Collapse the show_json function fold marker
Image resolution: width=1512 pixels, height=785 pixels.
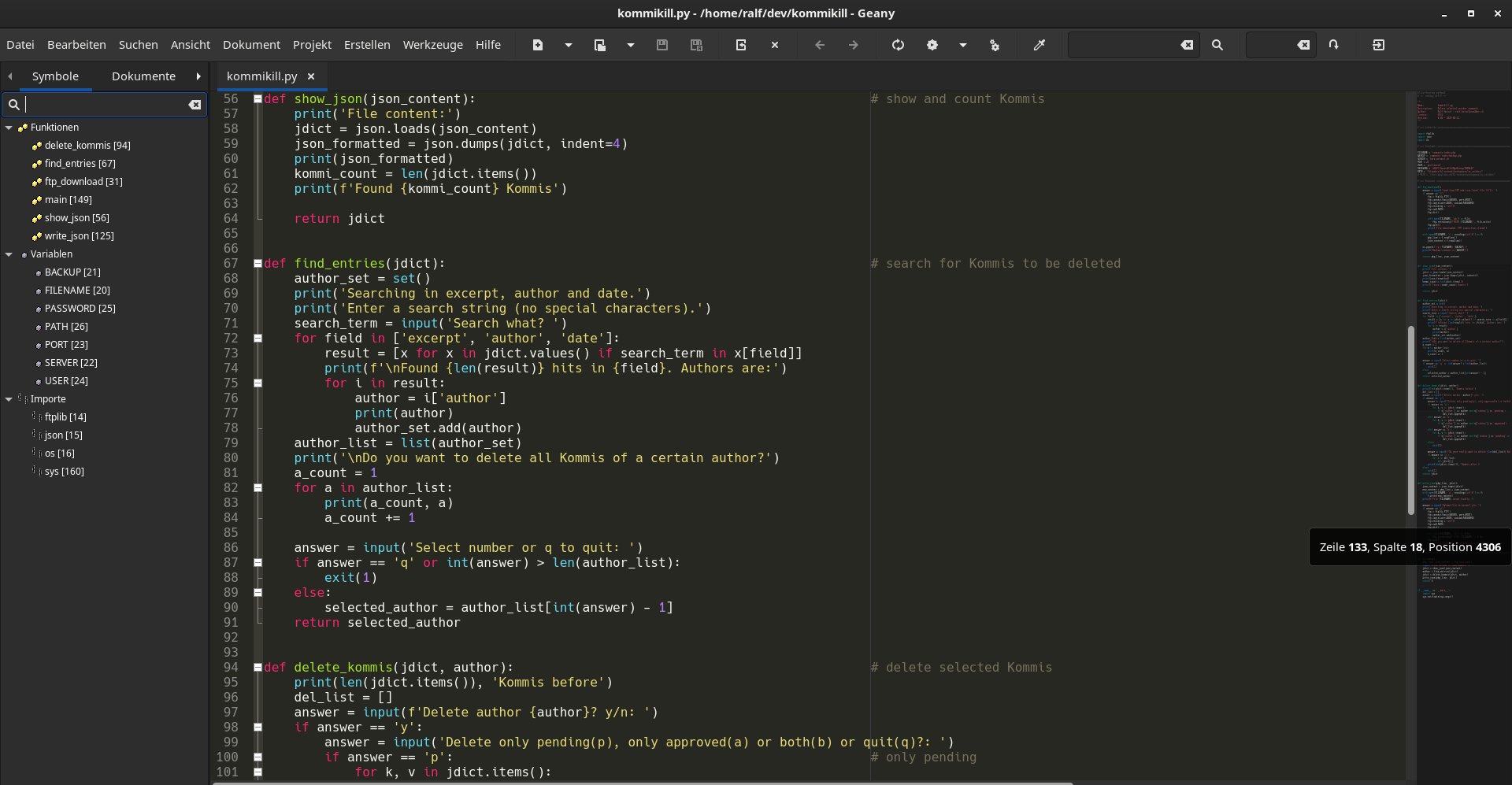click(x=258, y=99)
